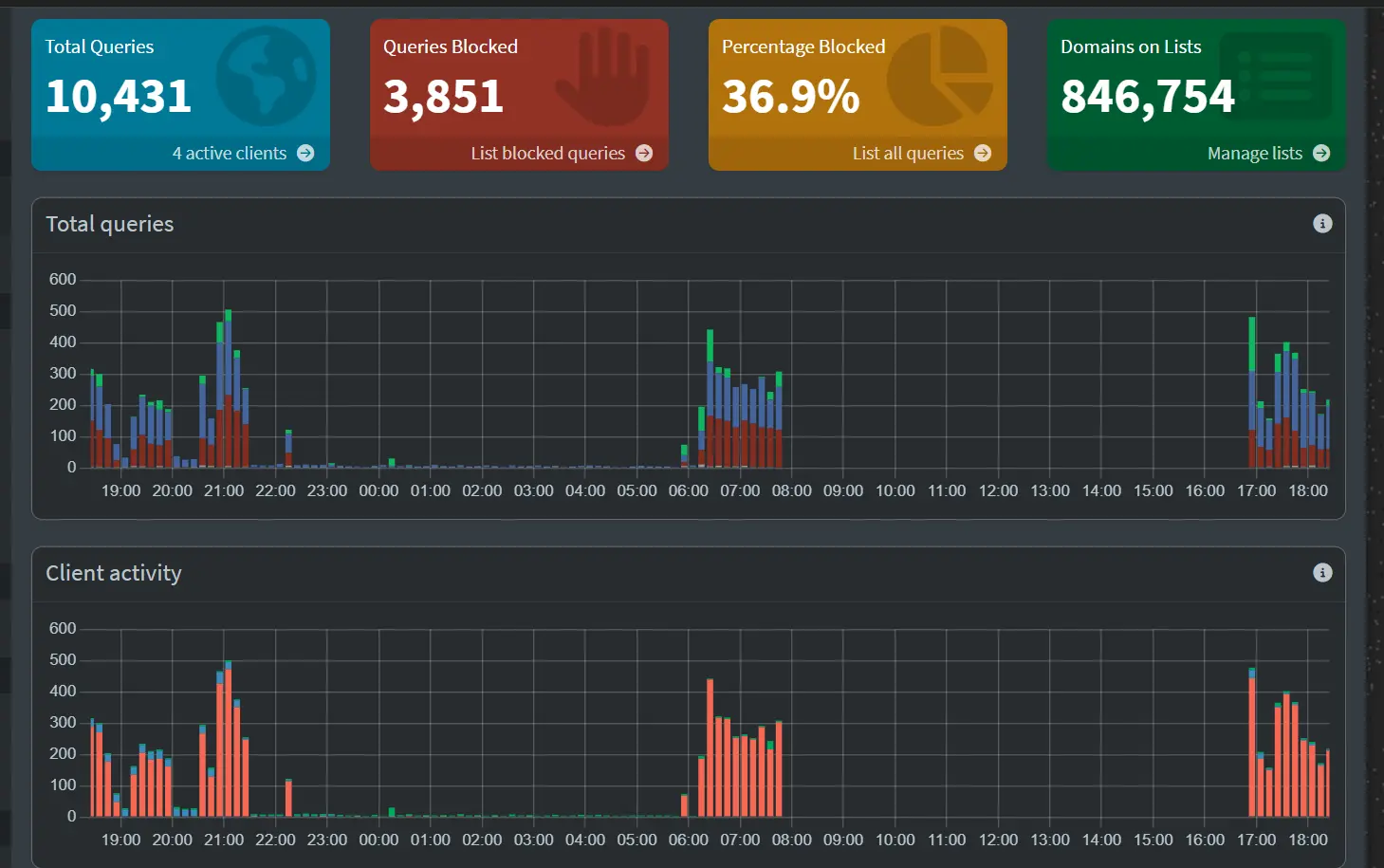
Task: Click the 21:00 peak bar in Client activity chart
Action: (228, 738)
